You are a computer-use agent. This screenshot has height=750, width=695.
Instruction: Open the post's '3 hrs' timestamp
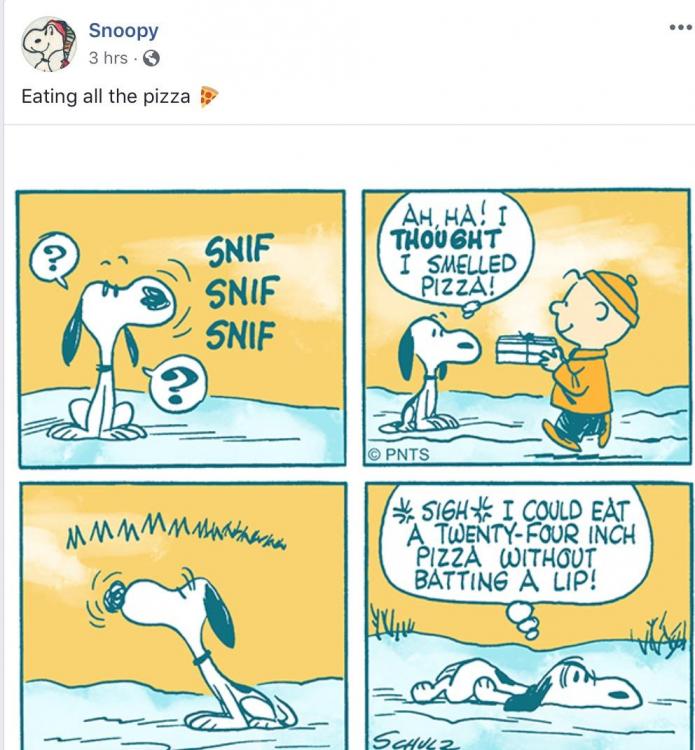click(x=108, y=58)
